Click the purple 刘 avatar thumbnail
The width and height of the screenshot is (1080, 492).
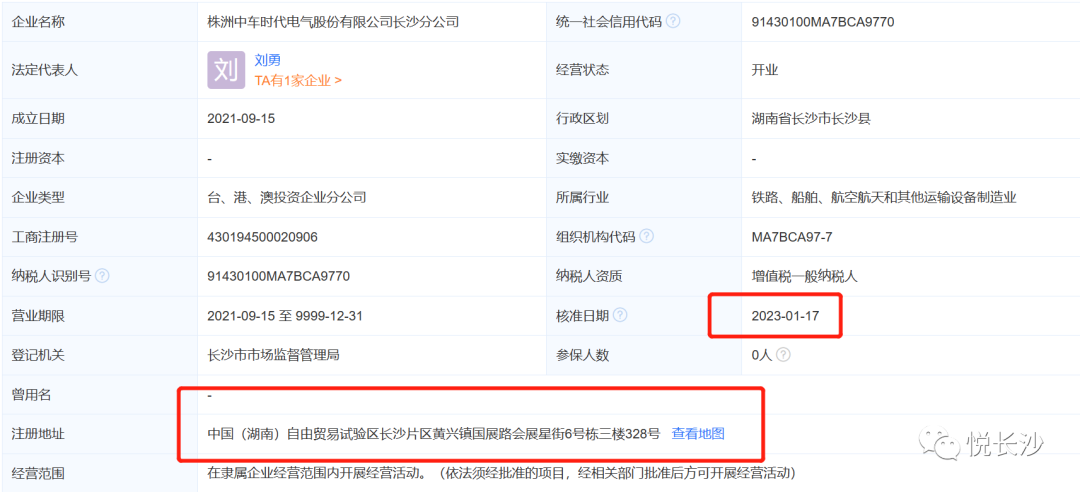pos(227,70)
